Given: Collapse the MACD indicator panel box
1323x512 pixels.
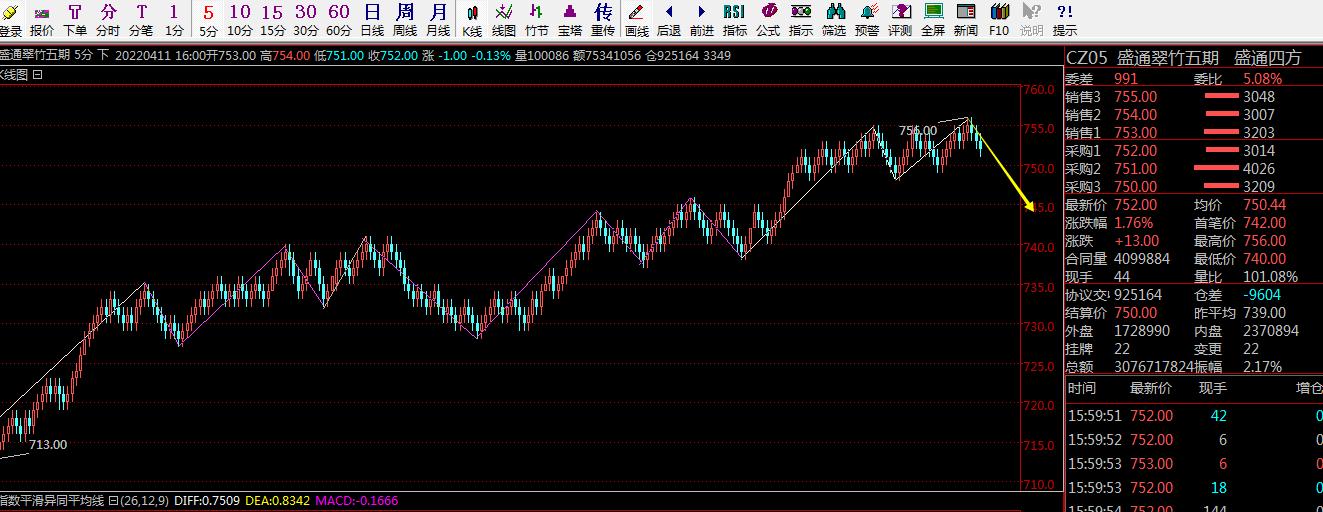Looking at the screenshot, I should tap(113, 500).
